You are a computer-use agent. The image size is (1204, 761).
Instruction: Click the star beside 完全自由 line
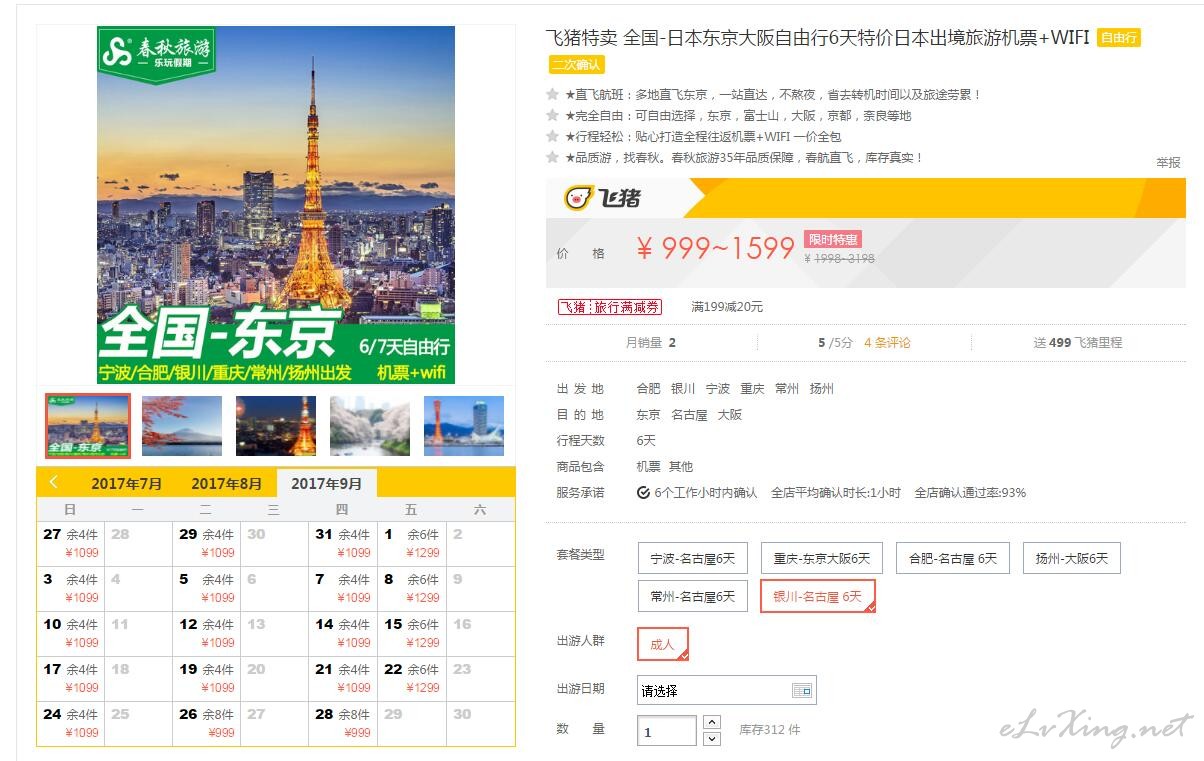click(552, 116)
